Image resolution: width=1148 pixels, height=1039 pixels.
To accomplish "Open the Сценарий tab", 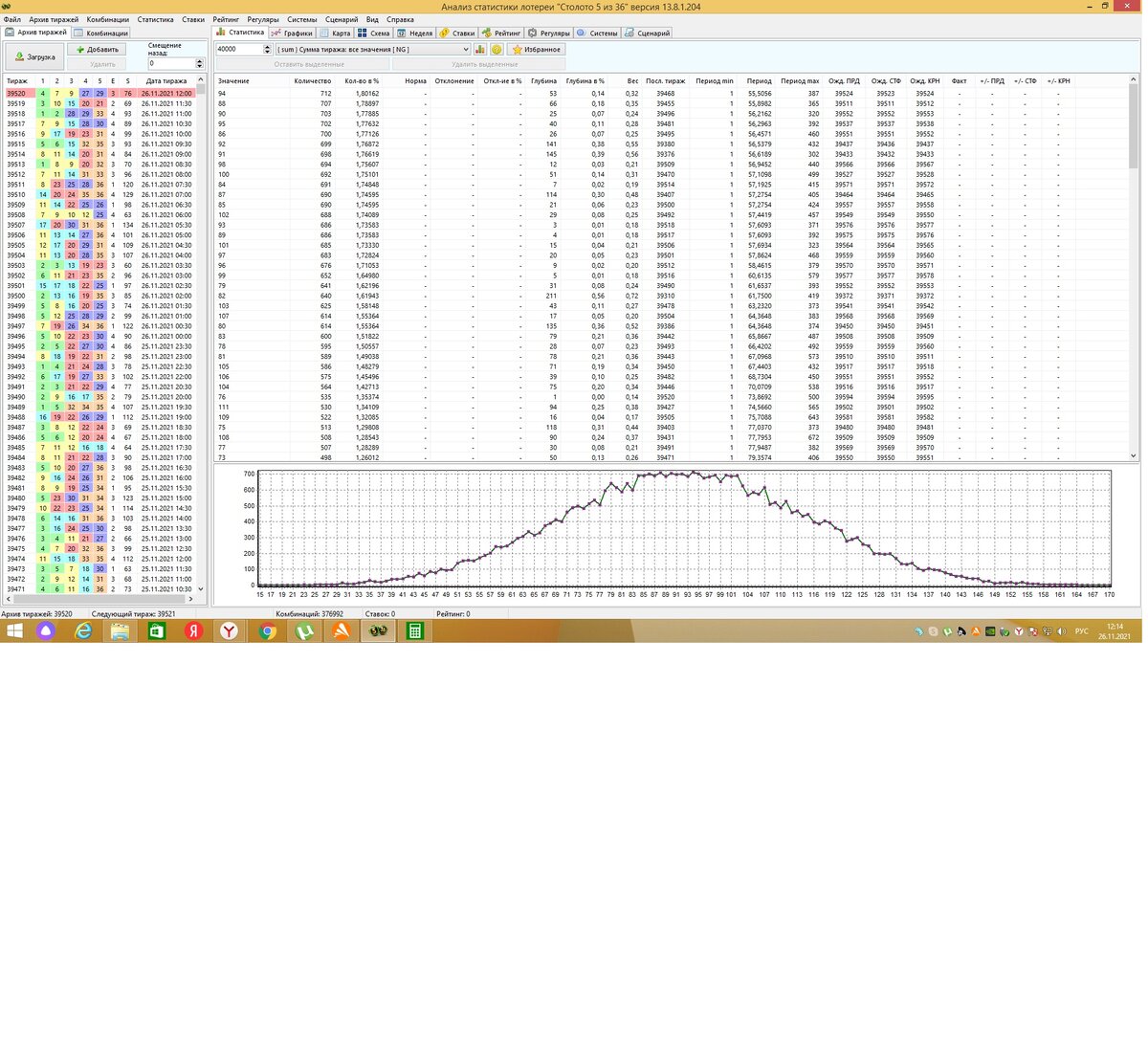I will pos(648,33).
